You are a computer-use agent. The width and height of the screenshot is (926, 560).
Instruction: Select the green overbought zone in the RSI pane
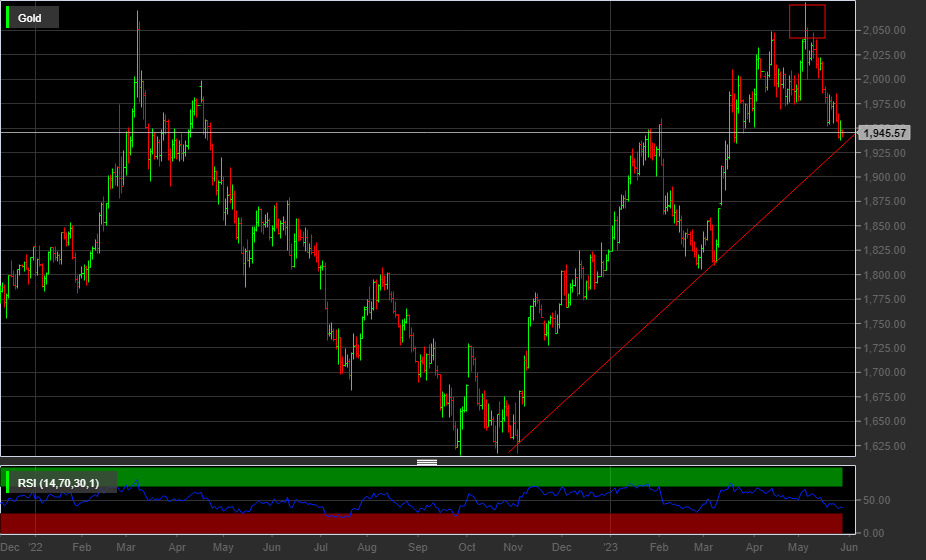click(x=422, y=477)
